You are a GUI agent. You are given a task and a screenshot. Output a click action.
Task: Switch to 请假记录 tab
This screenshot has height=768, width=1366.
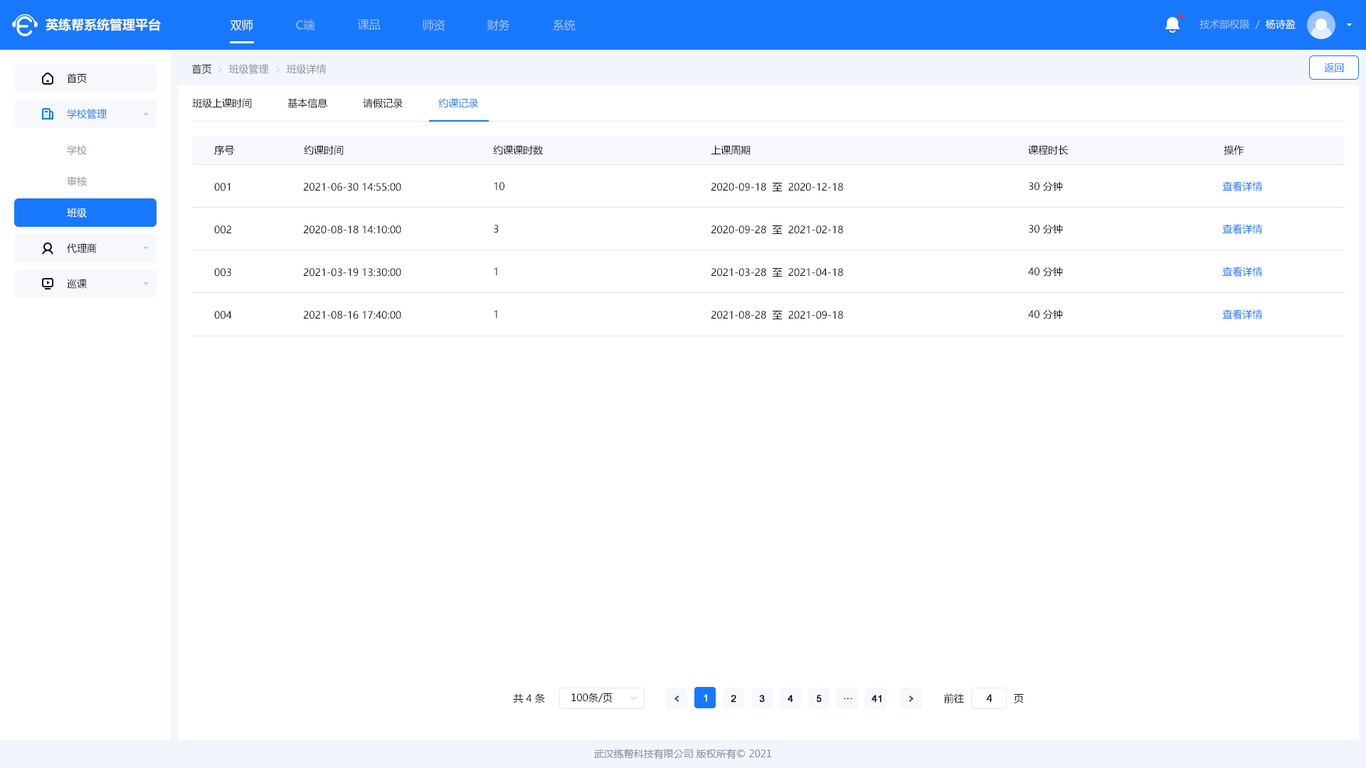click(x=383, y=103)
